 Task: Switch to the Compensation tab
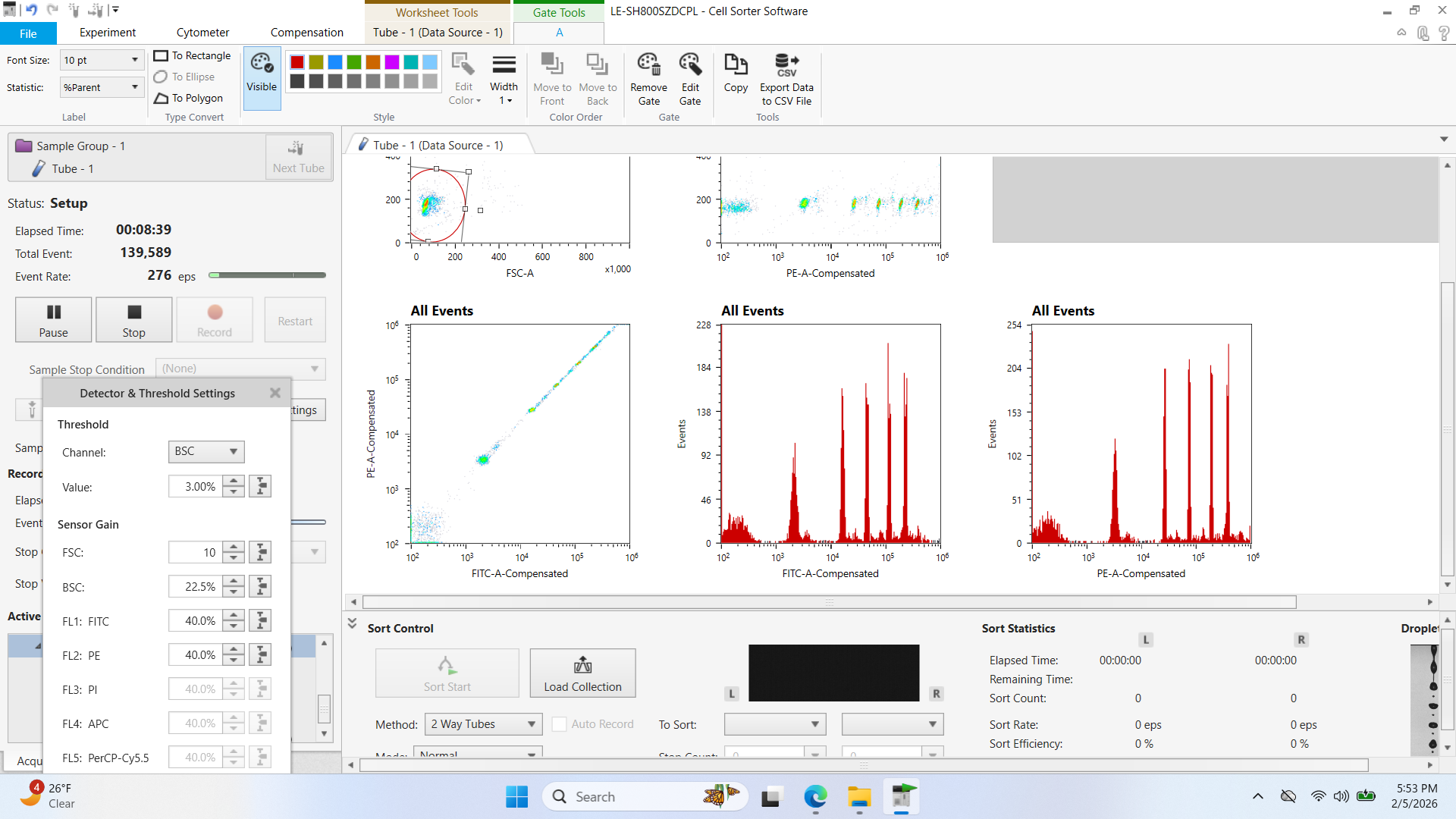[306, 33]
